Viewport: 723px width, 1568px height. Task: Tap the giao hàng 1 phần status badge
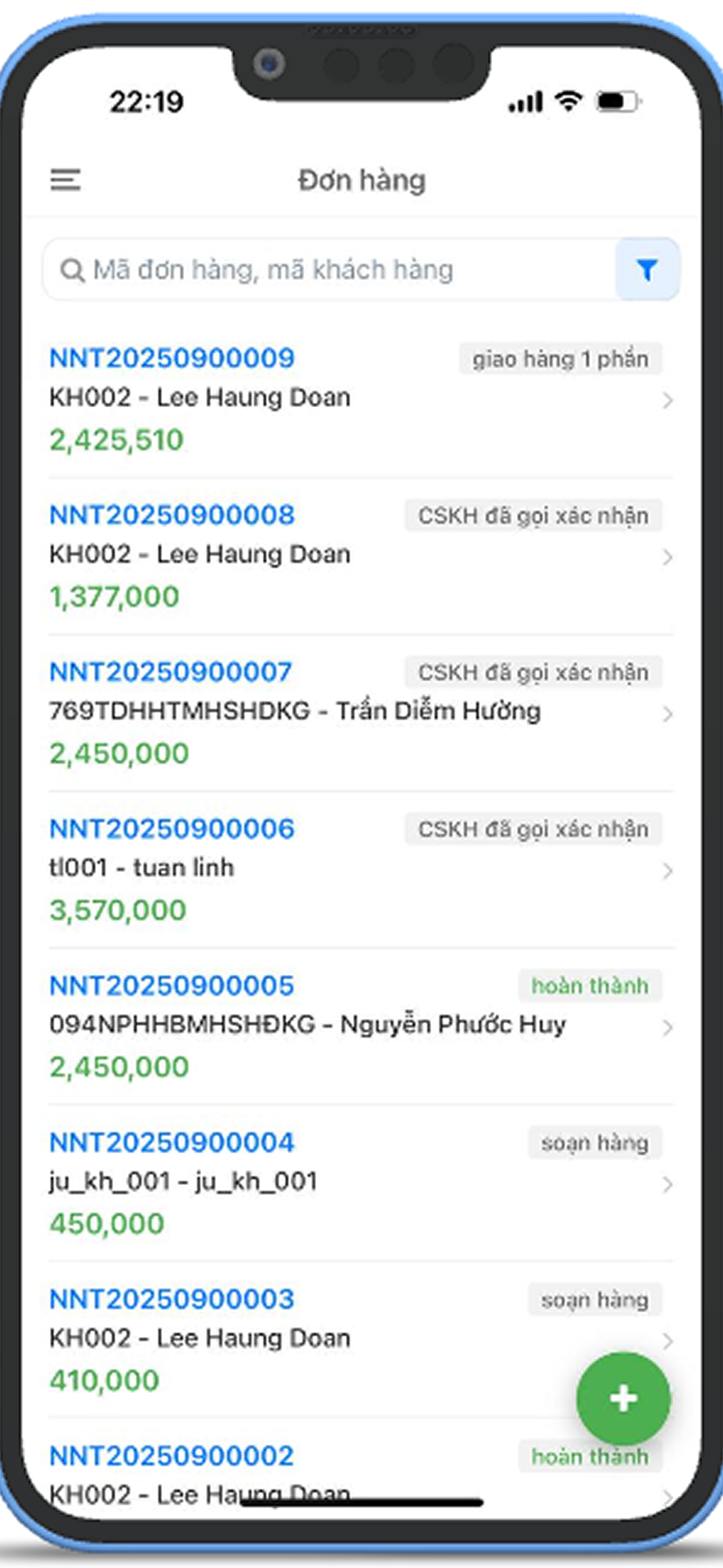pyautogui.click(x=560, y=358)
